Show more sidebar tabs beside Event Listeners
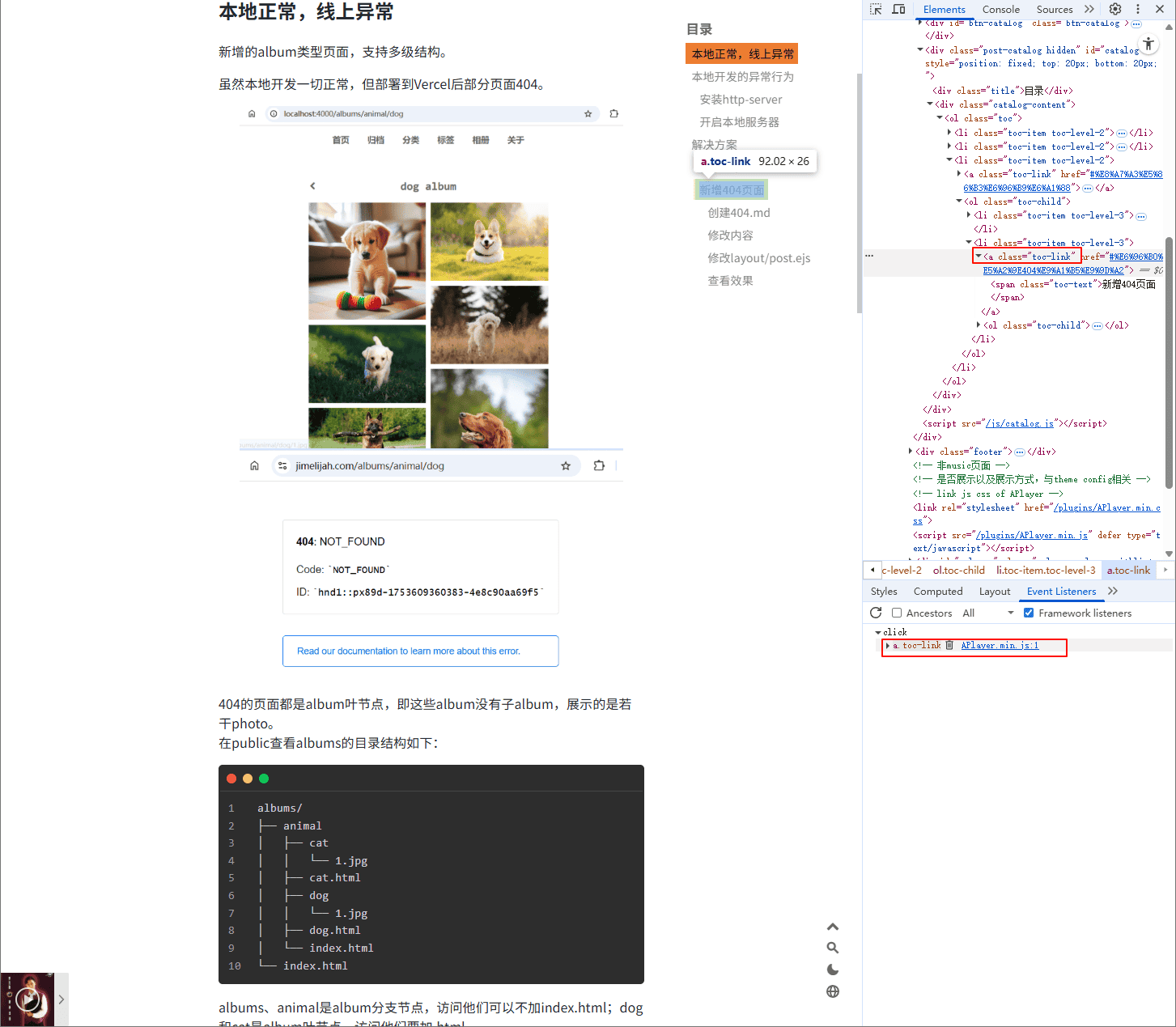This screenshot has height=1027, width=1176. [1113, 591]
